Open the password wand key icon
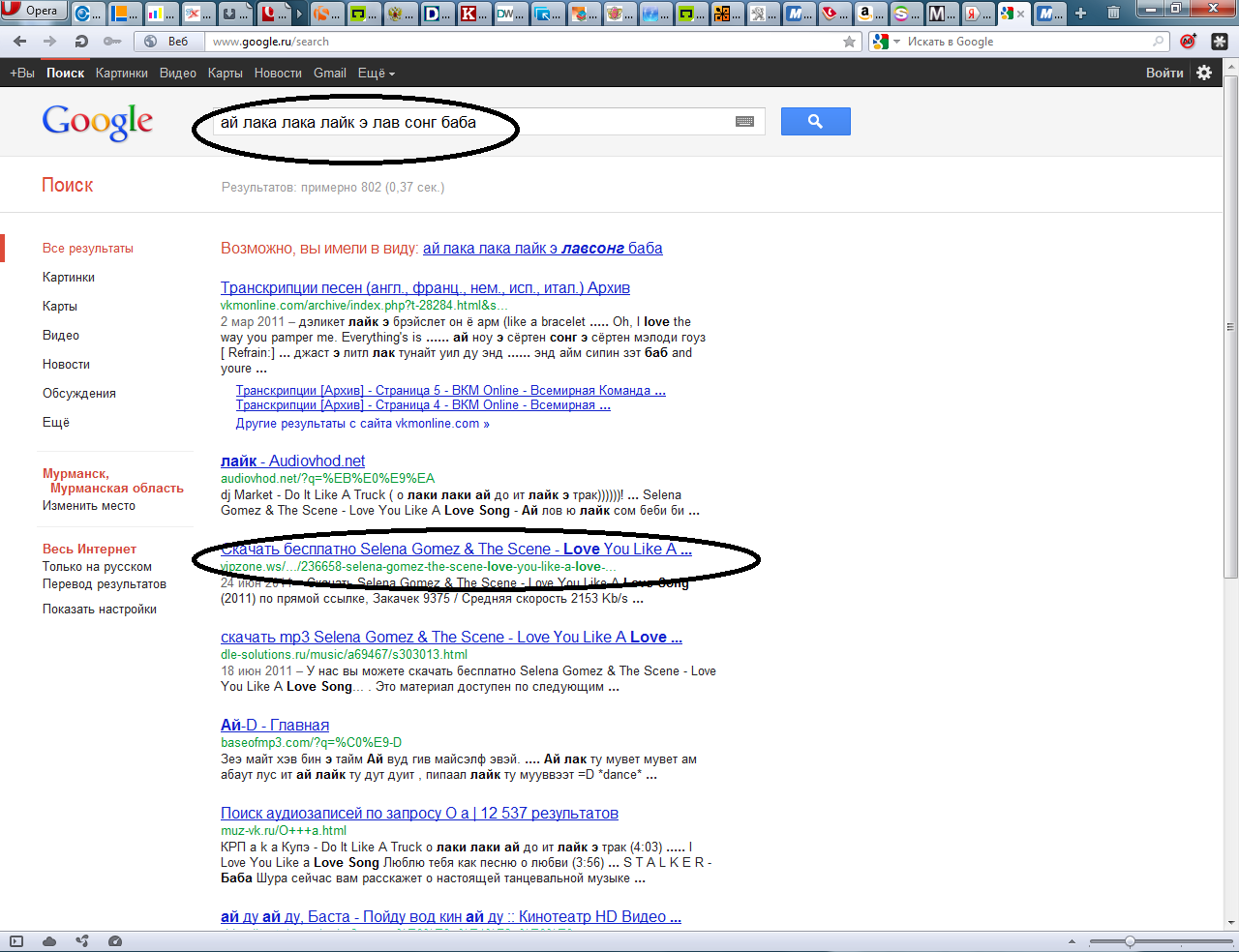This screenshot has width=1239, height=952. coord(112,42)
